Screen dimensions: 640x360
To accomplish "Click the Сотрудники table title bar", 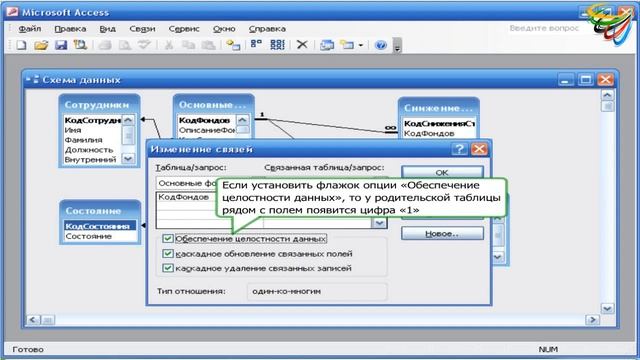I will 100,104.
